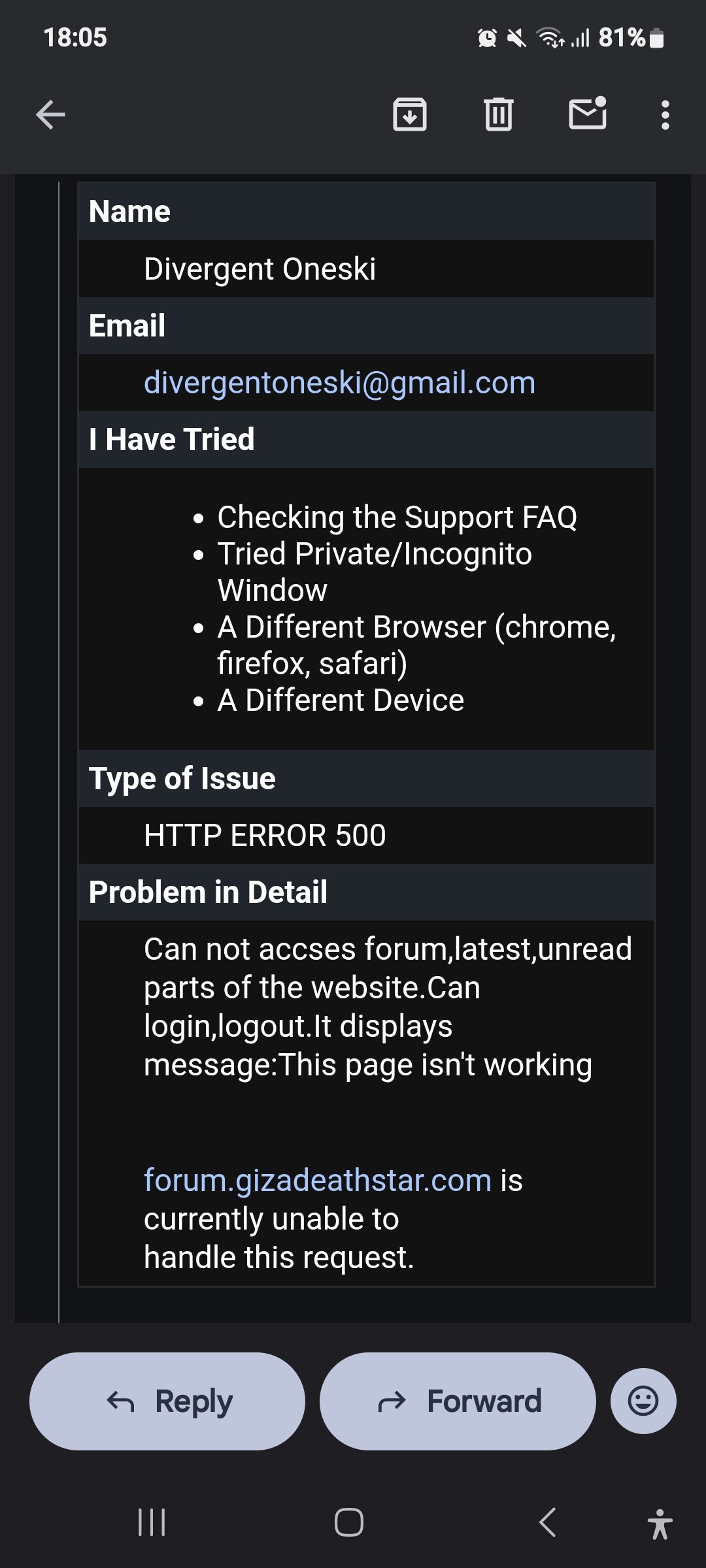Tap the muted sound icon in status bar
The height and width of the screenshot is (1568, 706).
516,39
